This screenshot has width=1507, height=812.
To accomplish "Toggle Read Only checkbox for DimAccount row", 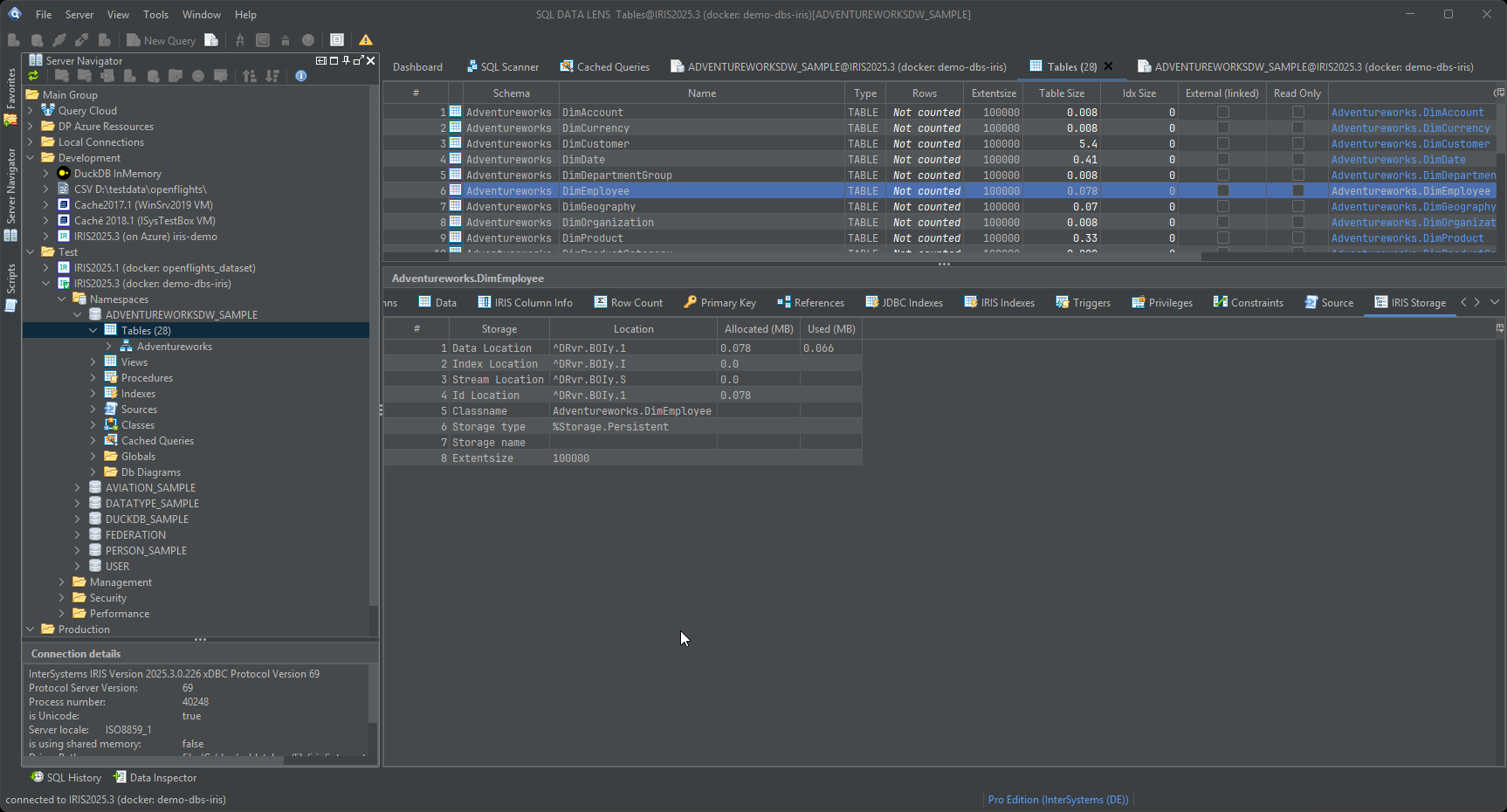I will point(1298,112).
